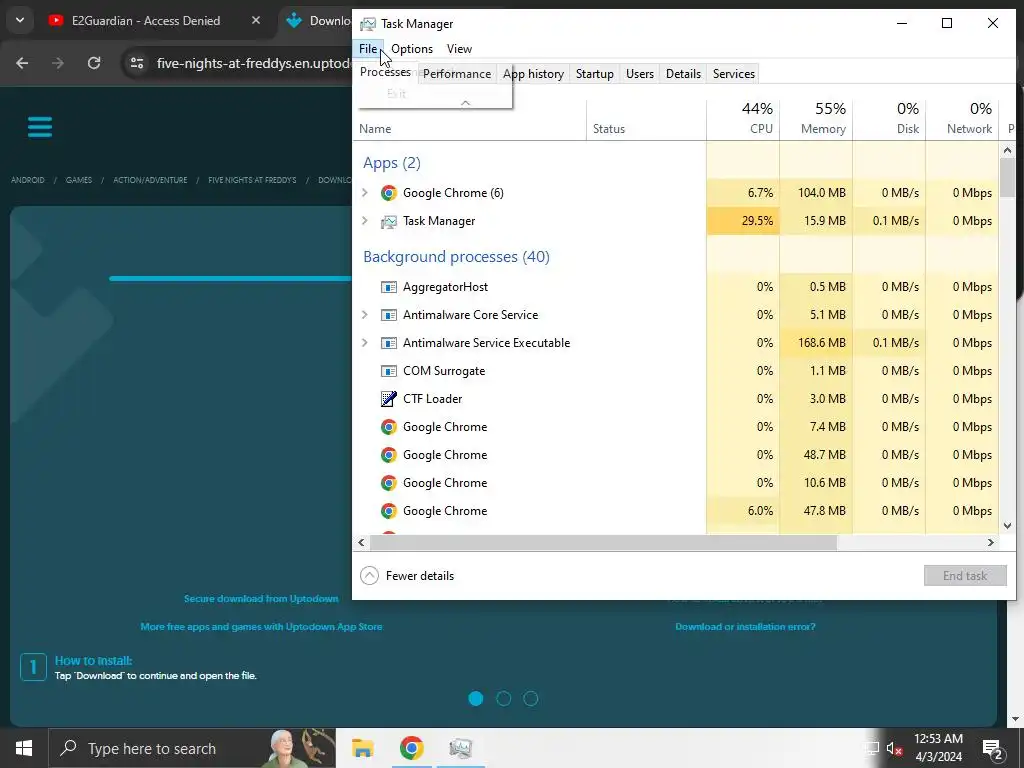Click the ANDROID breadcrumb link
Viewport: 1024px width, 768px height.
28,180
